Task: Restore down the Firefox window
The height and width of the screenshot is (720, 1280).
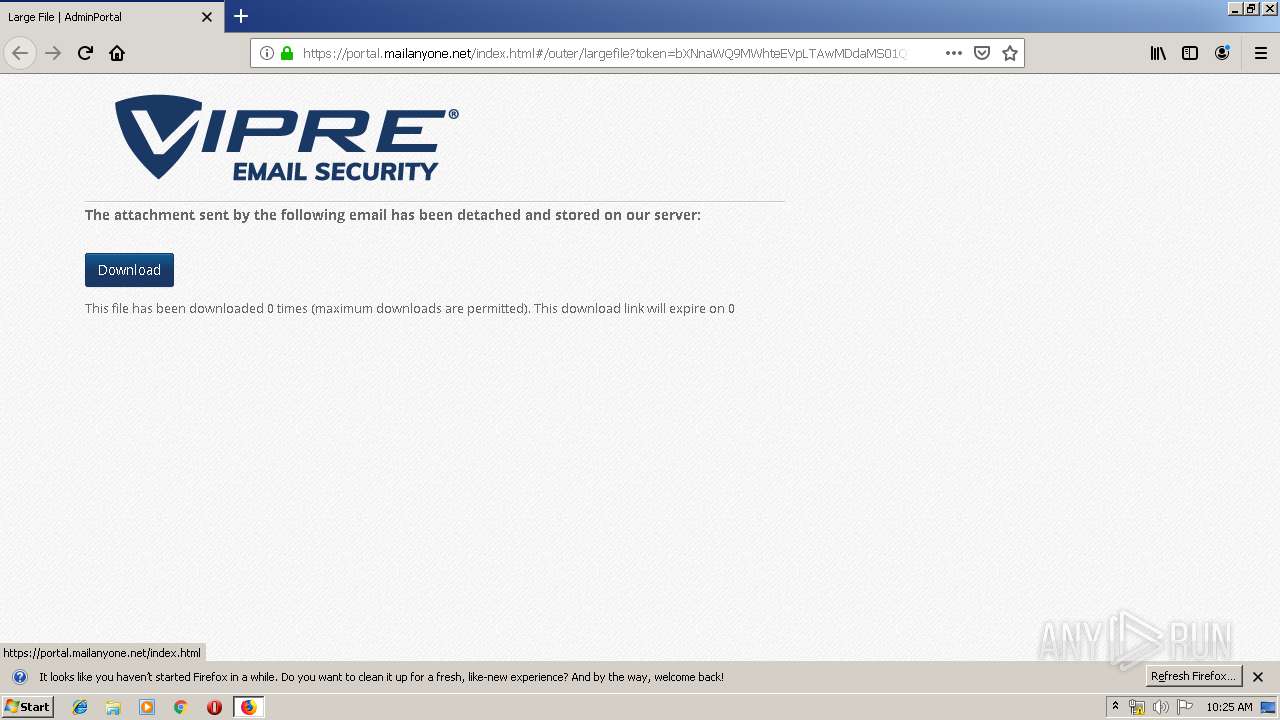Action: pyautogui.click(x=1252, y=8)
